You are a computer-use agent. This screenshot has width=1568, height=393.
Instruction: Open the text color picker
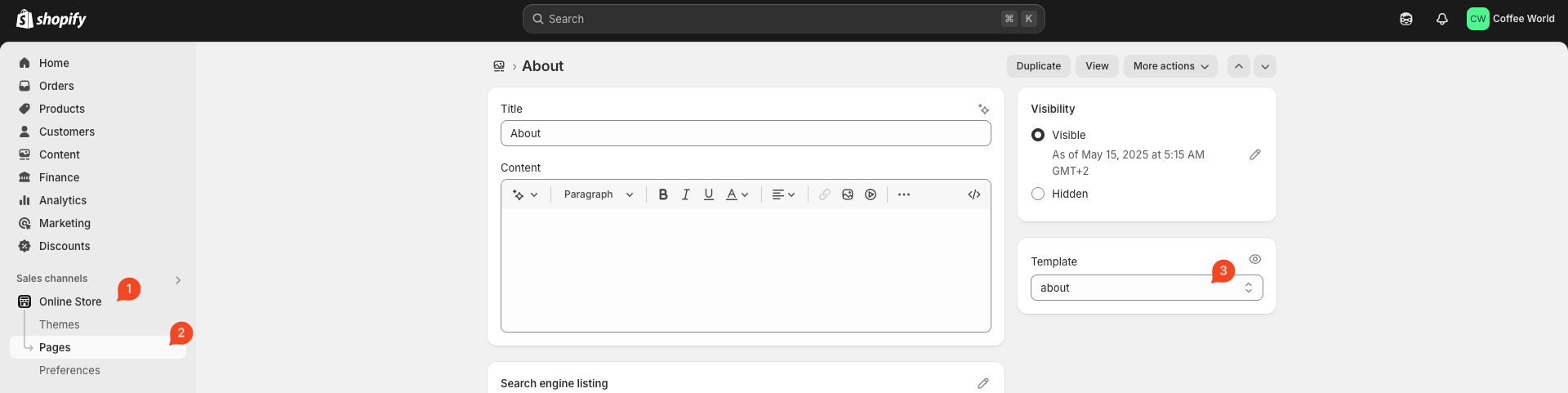tap(737, 194)
